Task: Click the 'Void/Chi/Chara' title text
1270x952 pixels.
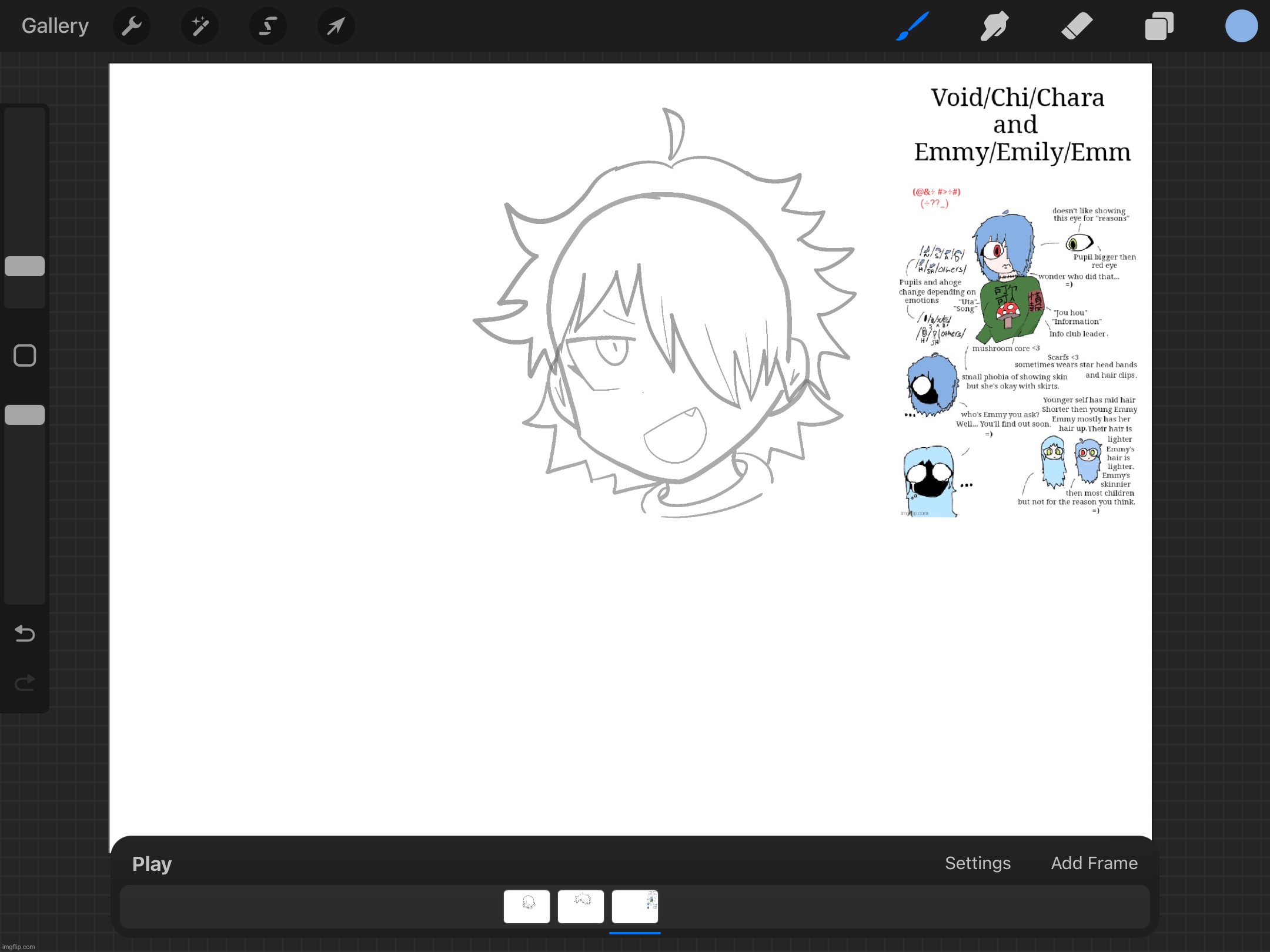Action: pyautogui.click(x=1018, y=98)
